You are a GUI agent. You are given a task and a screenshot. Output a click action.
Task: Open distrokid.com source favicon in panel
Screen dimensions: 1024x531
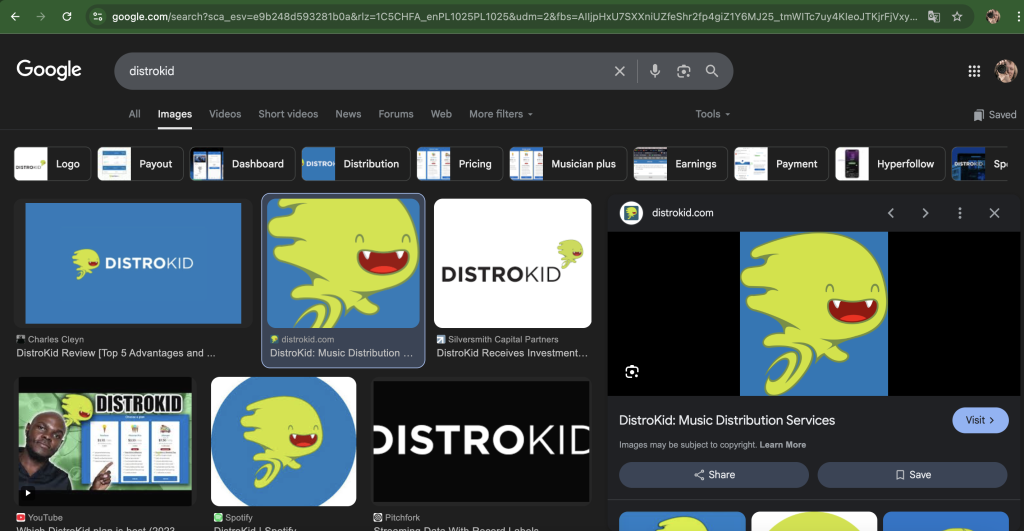tap(631, 213)
